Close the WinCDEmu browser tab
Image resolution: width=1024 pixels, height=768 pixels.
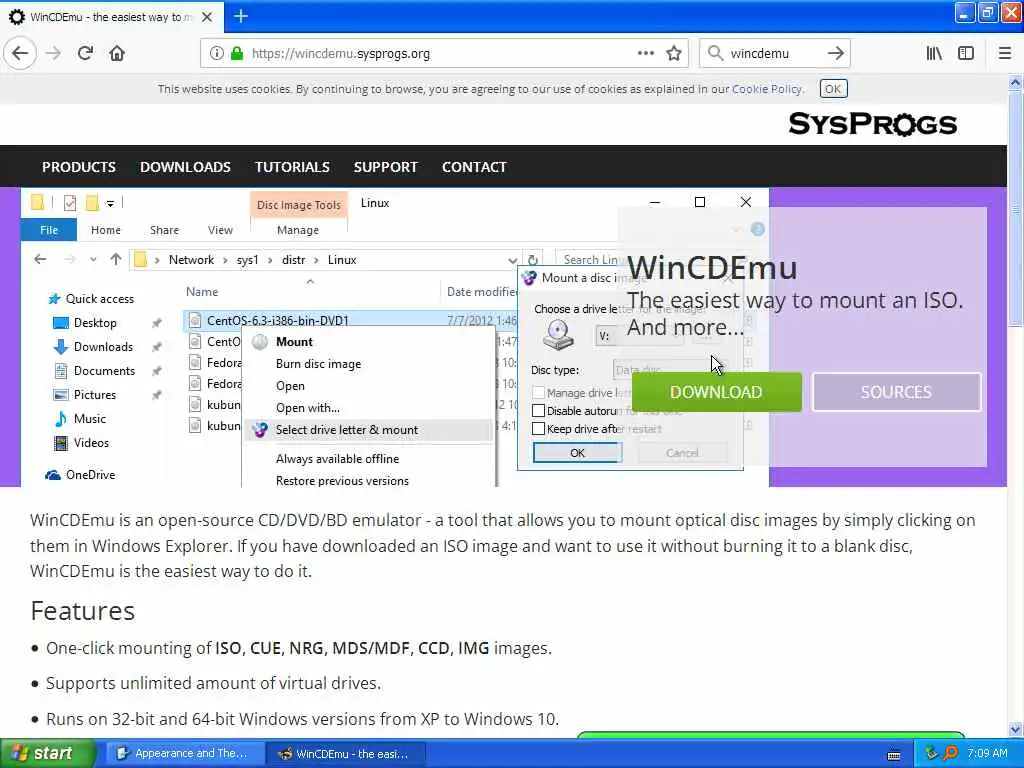click(x=206, y=17)
